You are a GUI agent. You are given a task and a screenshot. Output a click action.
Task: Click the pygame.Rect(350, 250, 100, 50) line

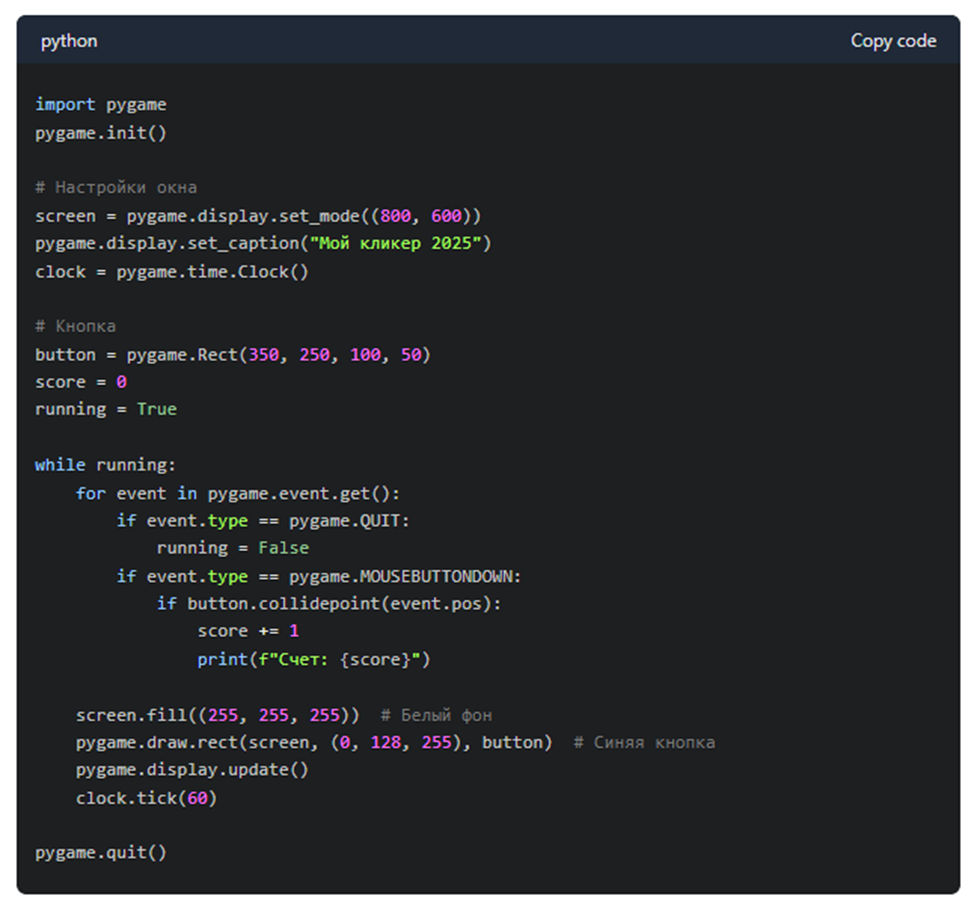(x=233, y=355)
